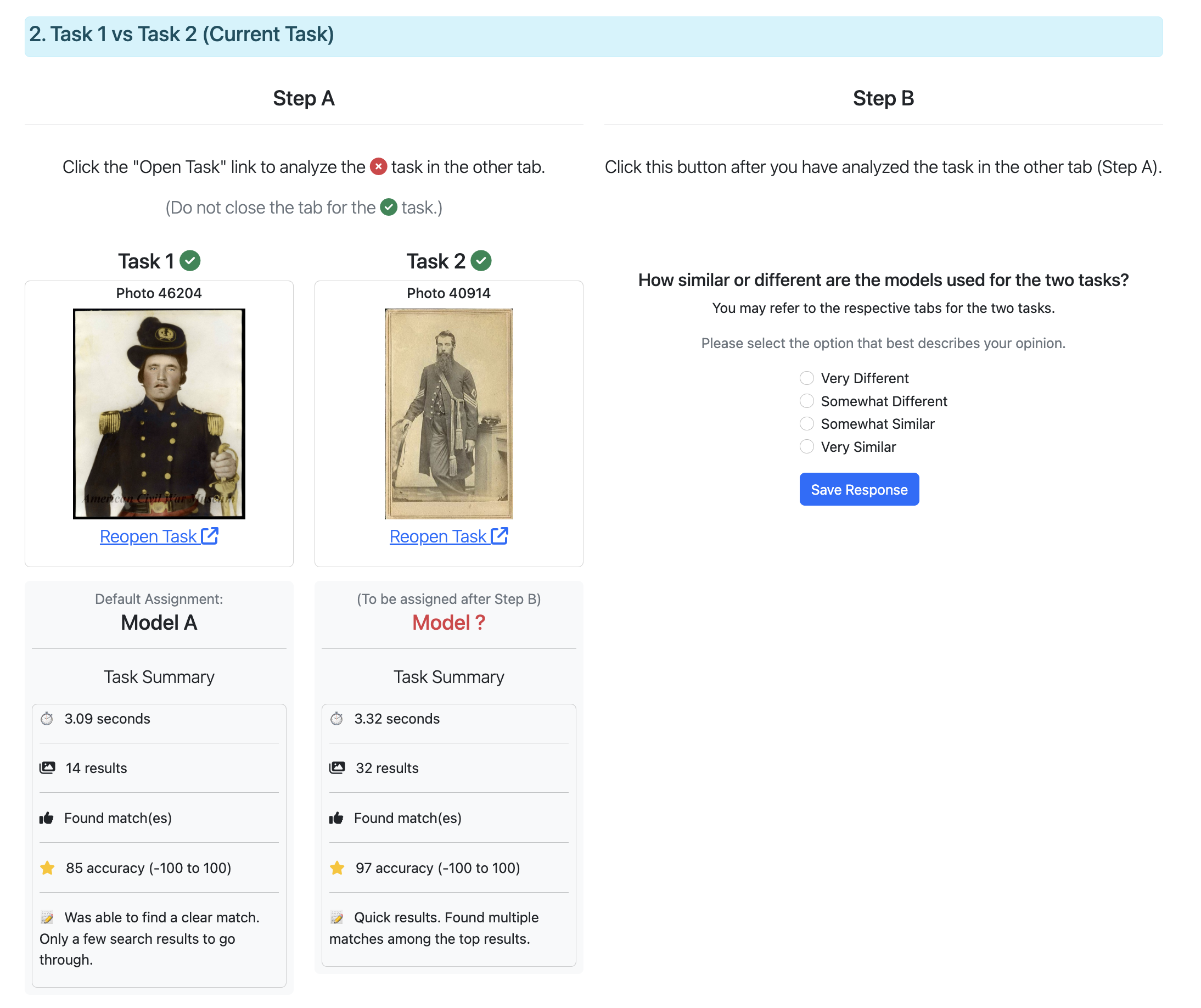1201x1008 pixels.
Task: Click the images icon beside 32 results
Action: pos(338,768)
